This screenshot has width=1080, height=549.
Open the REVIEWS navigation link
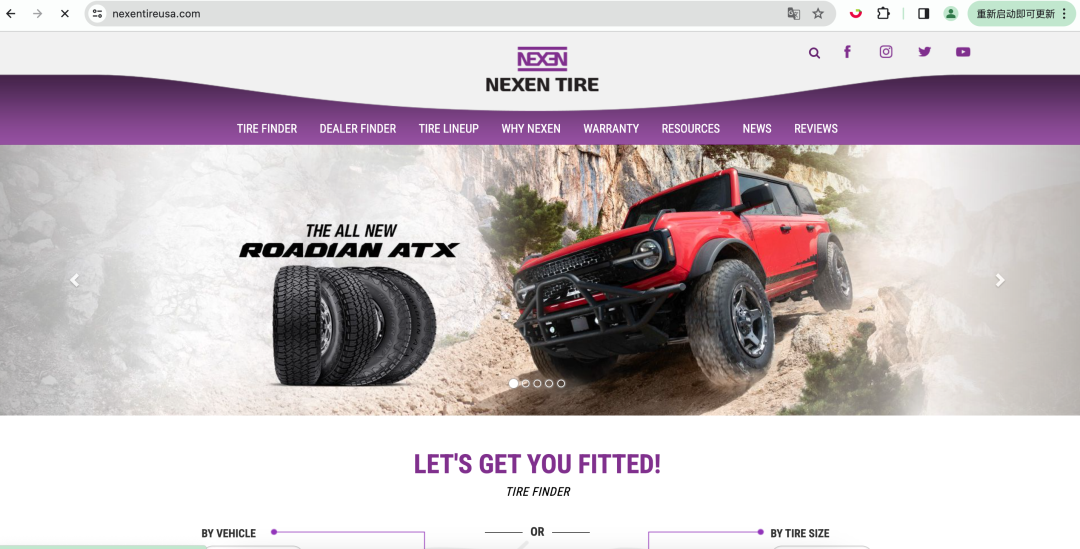(816, 129)
